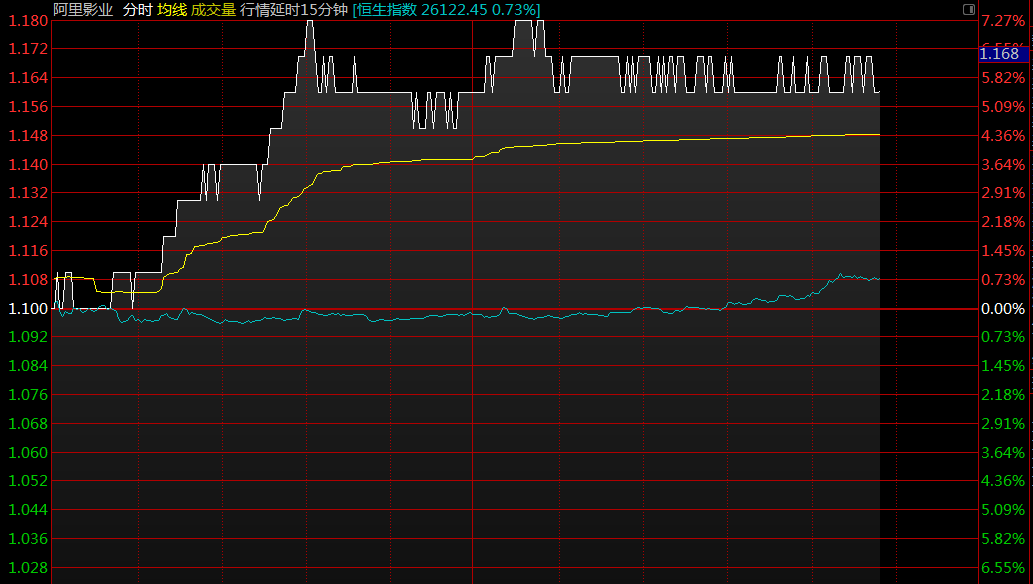Screen dimensions: 1033x584
Task: Click the 行情延时15分钟 delay notice
Action: [x=294, y=10]
